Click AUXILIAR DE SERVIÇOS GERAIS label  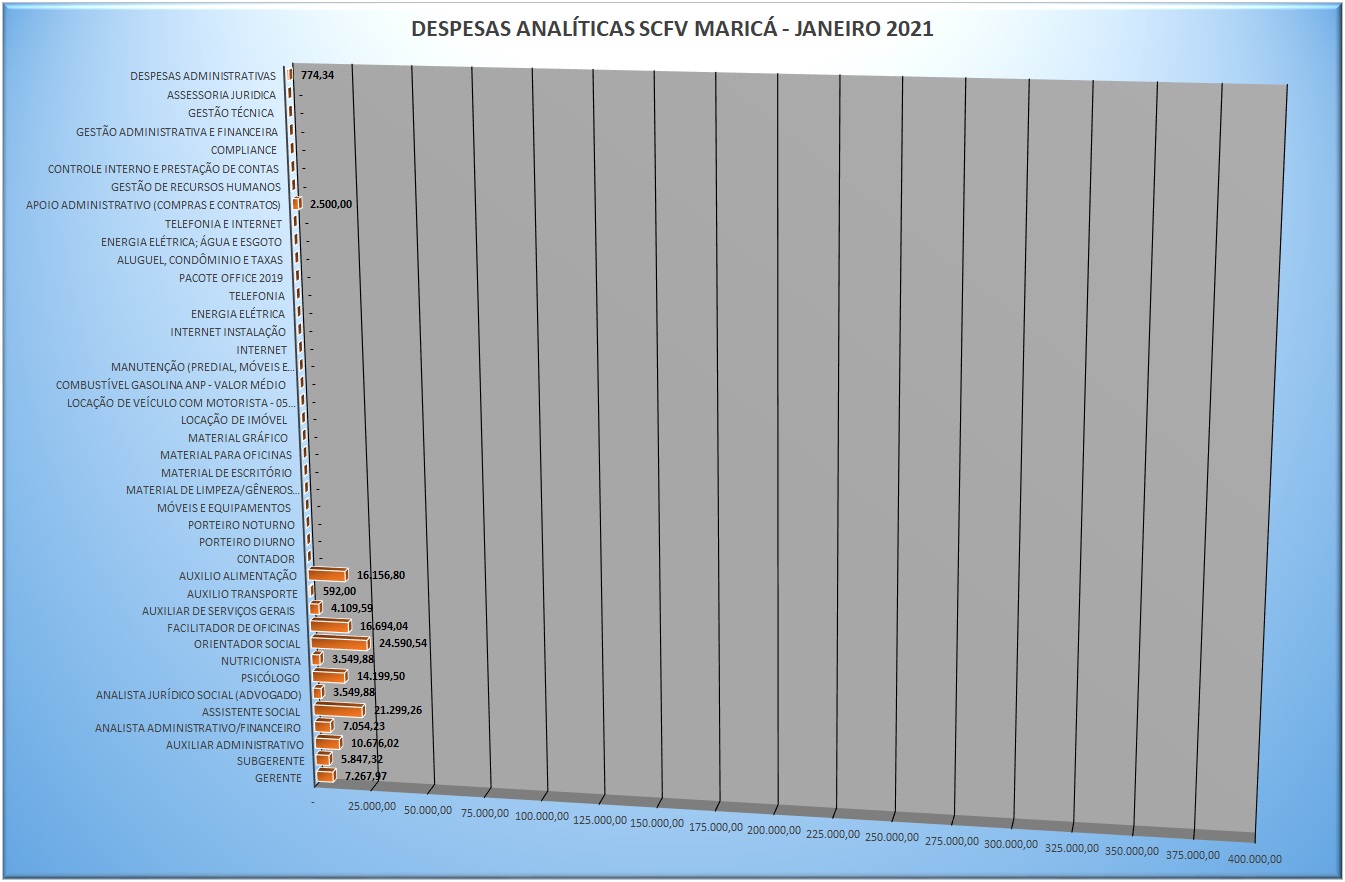(x=220, y=611)
